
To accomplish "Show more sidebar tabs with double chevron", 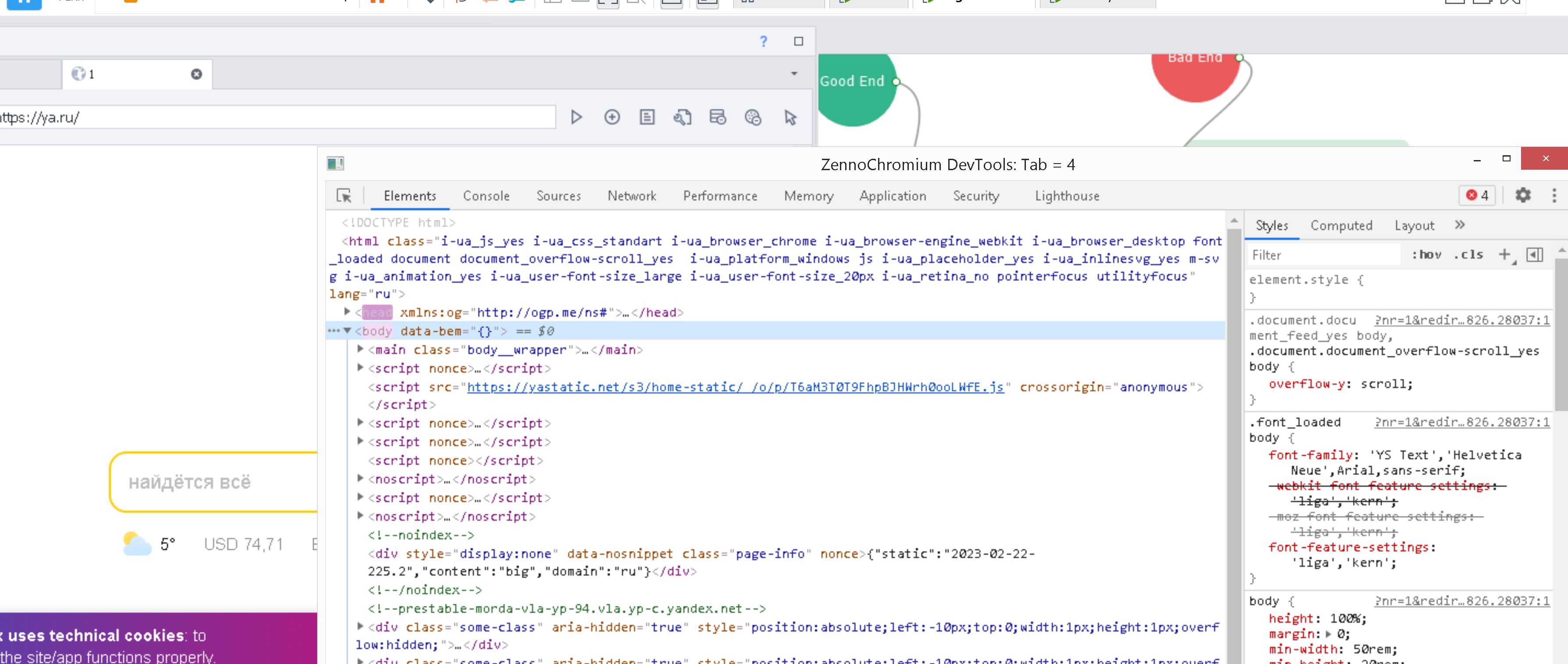I will tap(1460, 225).
